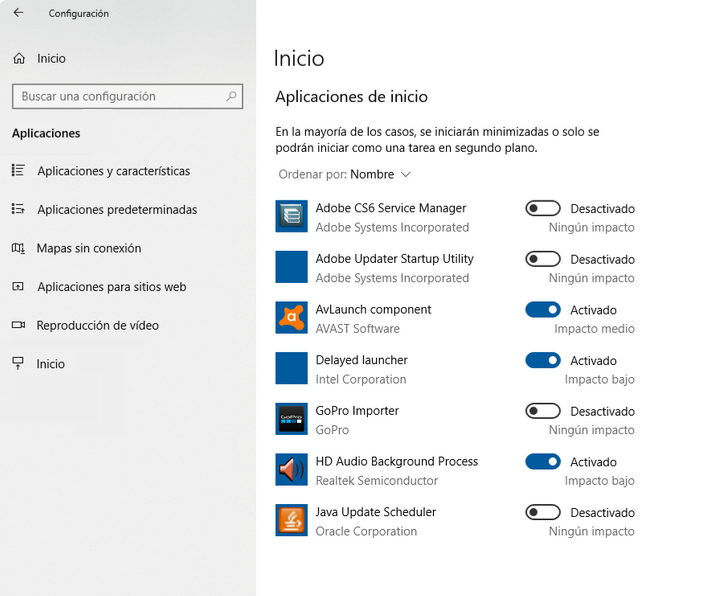Turn off HD Audio Background Process toggle
Image resolution: width=702 pixels, height=596 pixels.
543,461
